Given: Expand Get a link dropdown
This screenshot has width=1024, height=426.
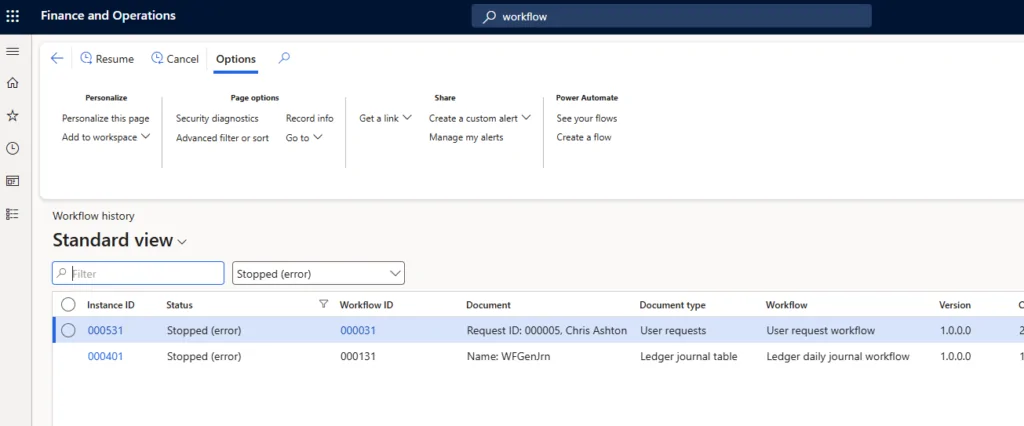Looking at the screenshot, I should point(385,118).
